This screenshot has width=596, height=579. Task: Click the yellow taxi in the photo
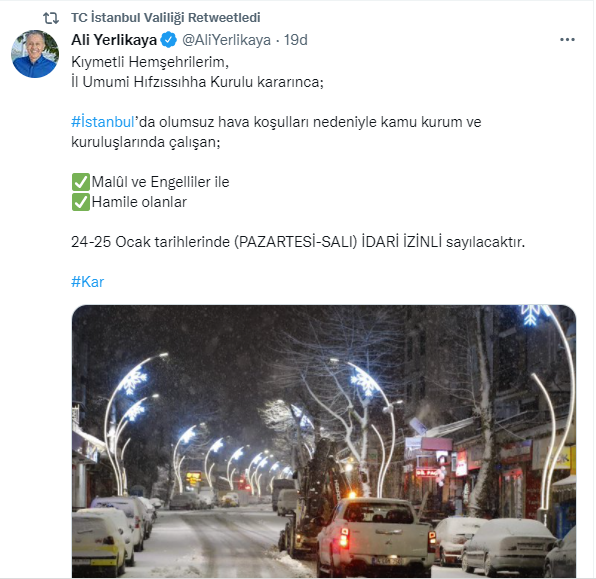pyautogui.click(x=100, y=544)
